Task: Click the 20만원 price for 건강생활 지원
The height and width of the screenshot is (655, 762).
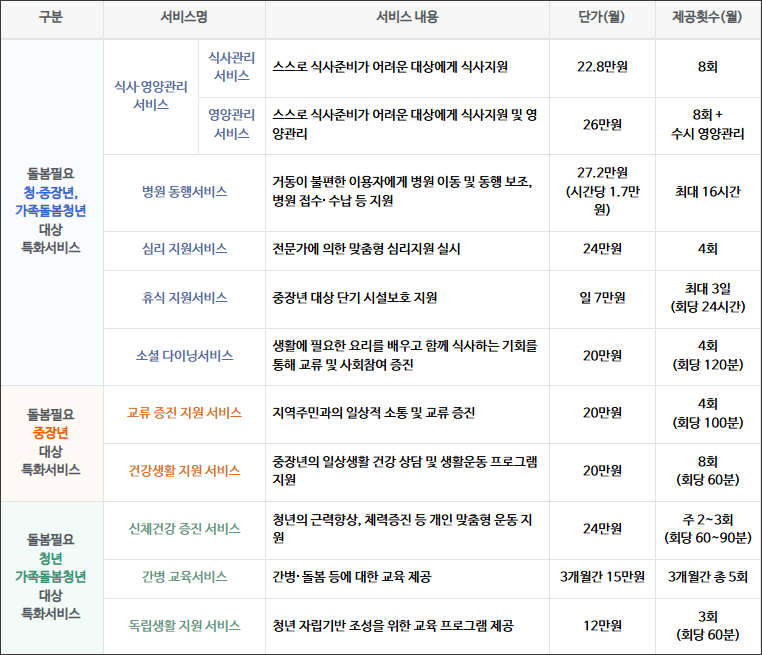Action: coord(602,471)
